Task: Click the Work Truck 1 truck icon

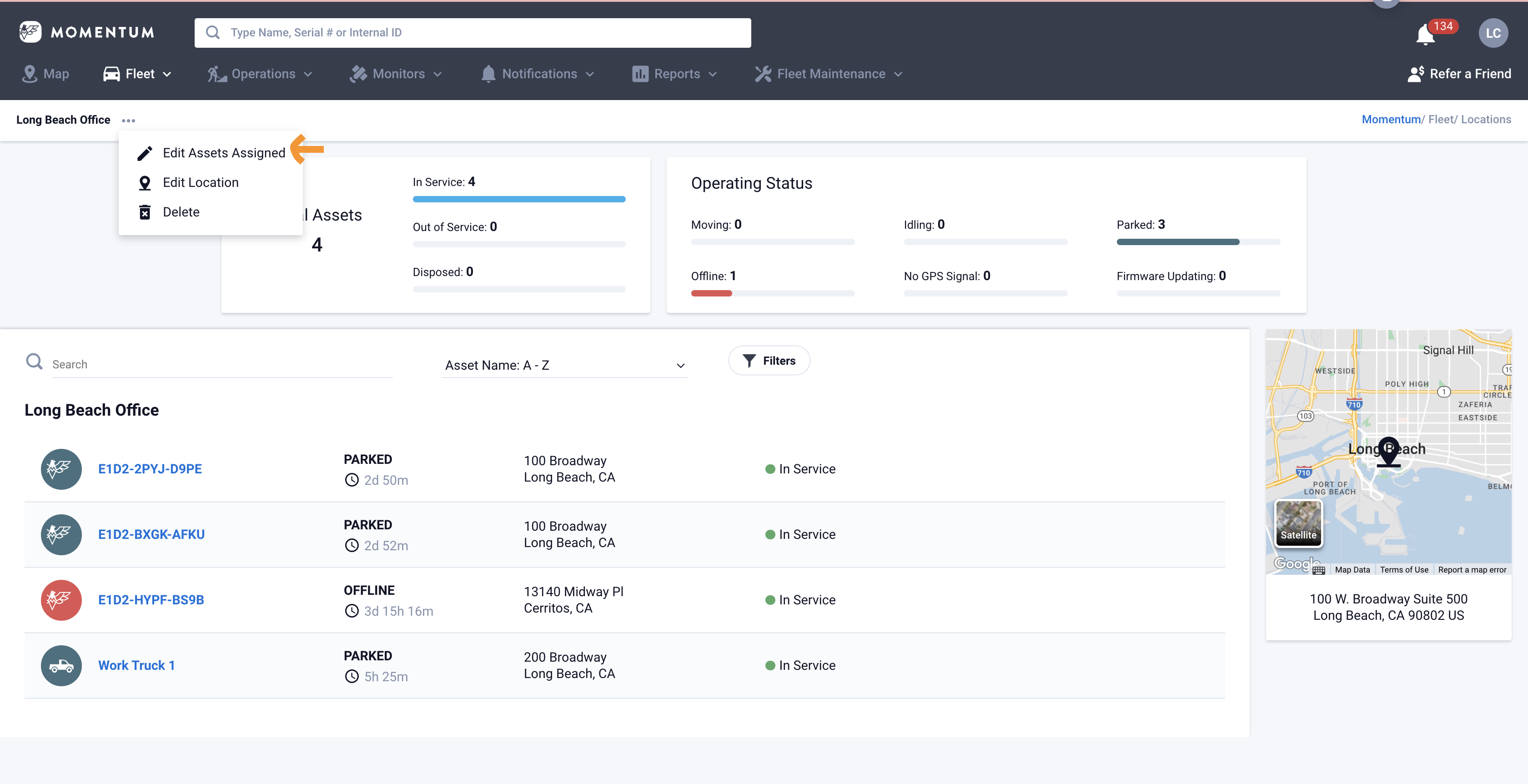Action: point(61,665)
